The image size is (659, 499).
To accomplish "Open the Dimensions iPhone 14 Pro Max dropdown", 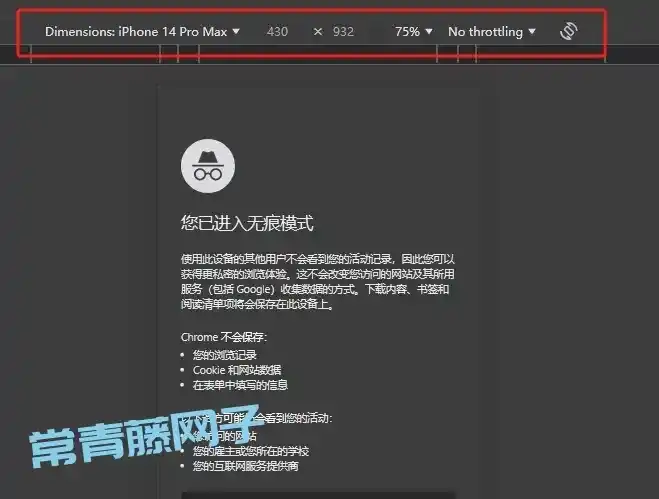I will coord(142,32).
